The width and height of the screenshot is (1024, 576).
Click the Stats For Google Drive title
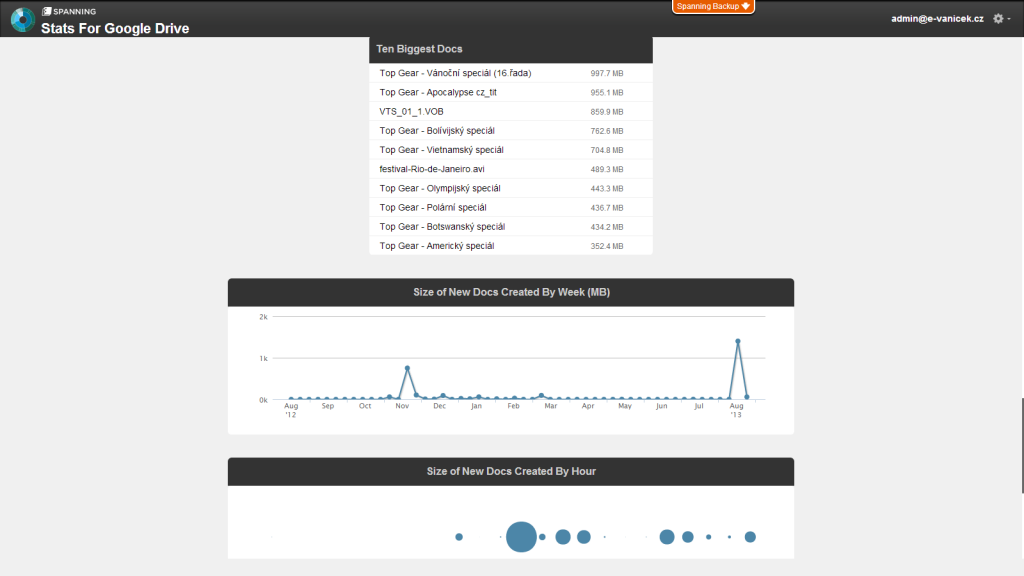115,28
